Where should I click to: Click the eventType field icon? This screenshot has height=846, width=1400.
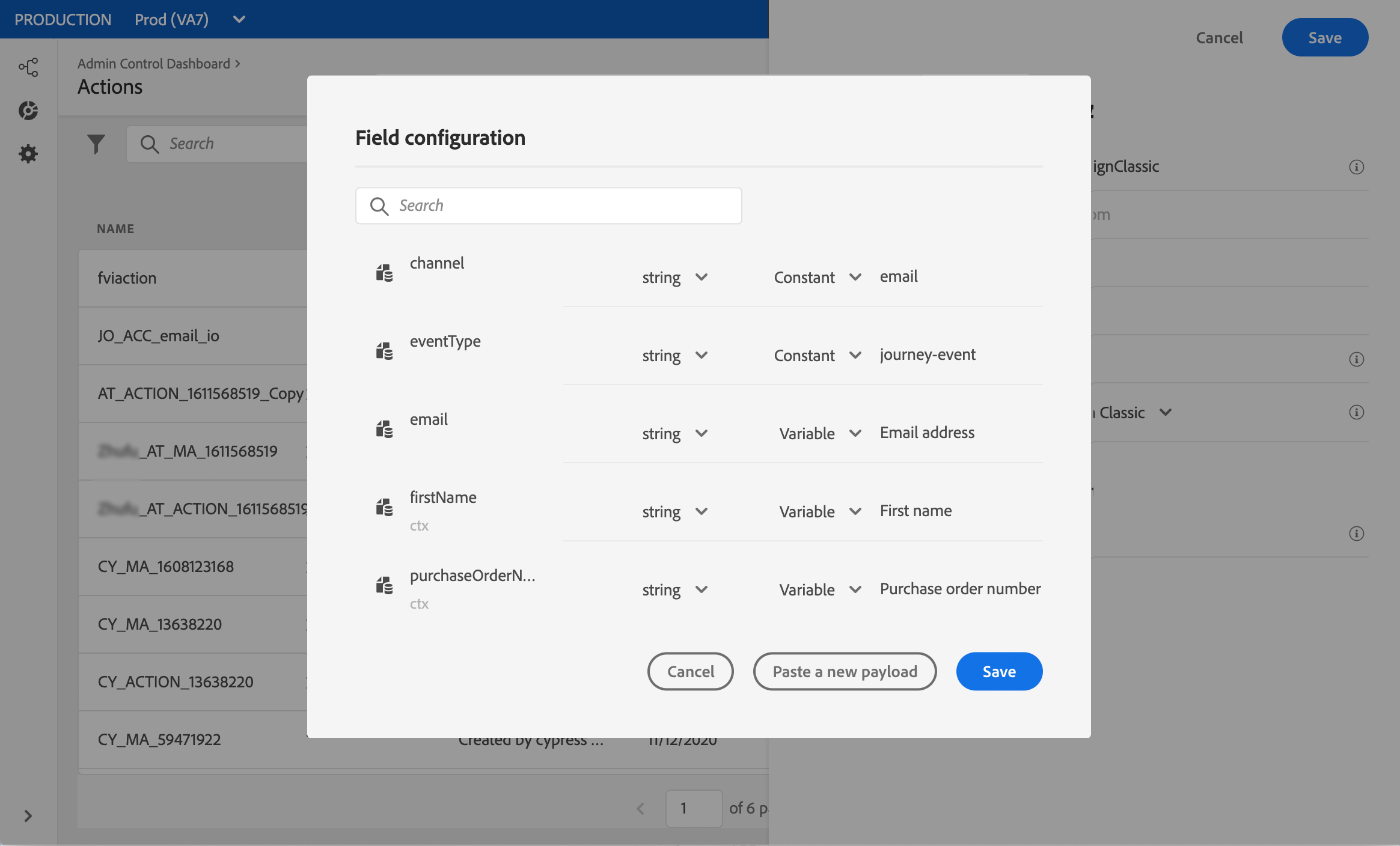click(384, 351)
